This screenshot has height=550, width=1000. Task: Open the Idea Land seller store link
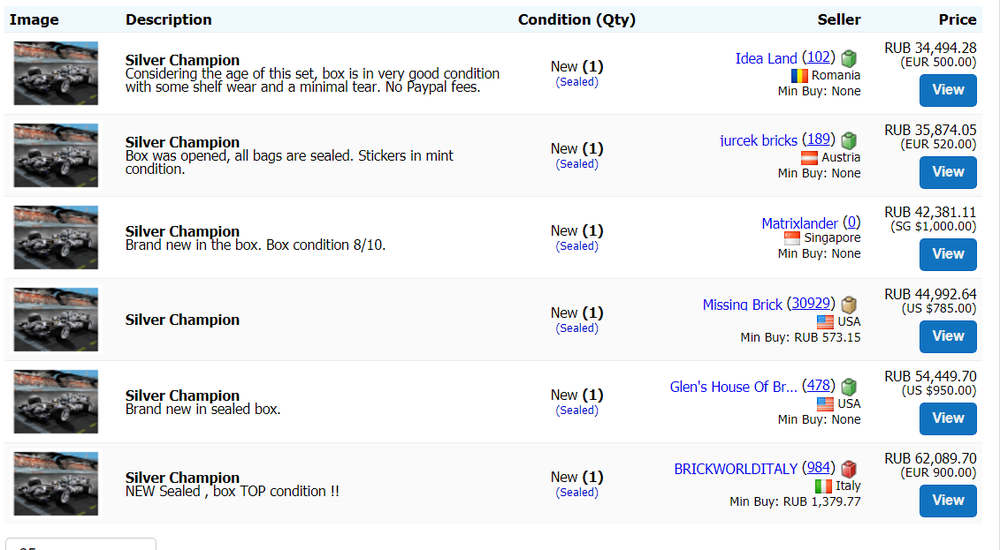[x=766, y=58]
